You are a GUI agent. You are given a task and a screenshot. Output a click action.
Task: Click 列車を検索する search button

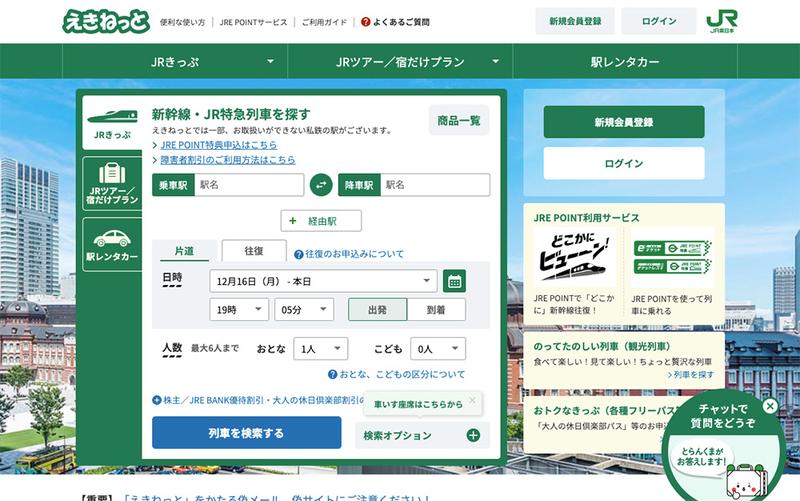pos(246,433)
